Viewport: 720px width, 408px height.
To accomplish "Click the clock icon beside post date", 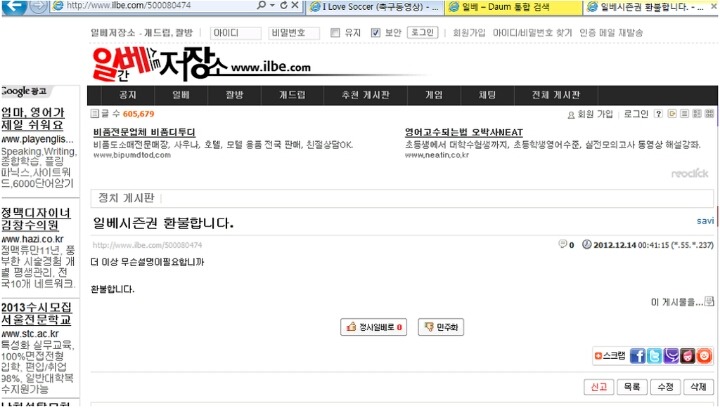I will (586, 244).
